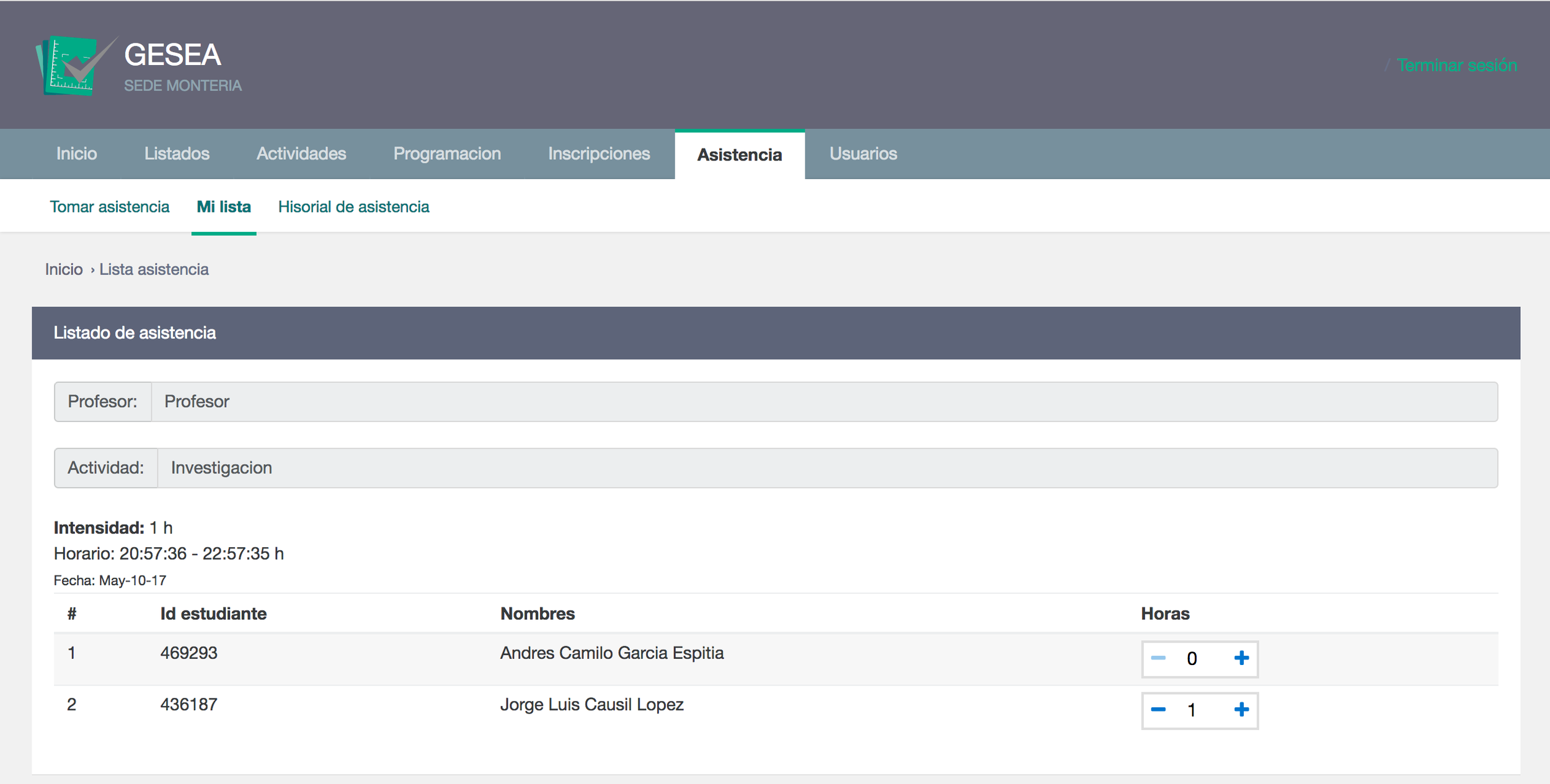
Task: Click the Inicio breadcrumb link
Action: coord(64,270)
